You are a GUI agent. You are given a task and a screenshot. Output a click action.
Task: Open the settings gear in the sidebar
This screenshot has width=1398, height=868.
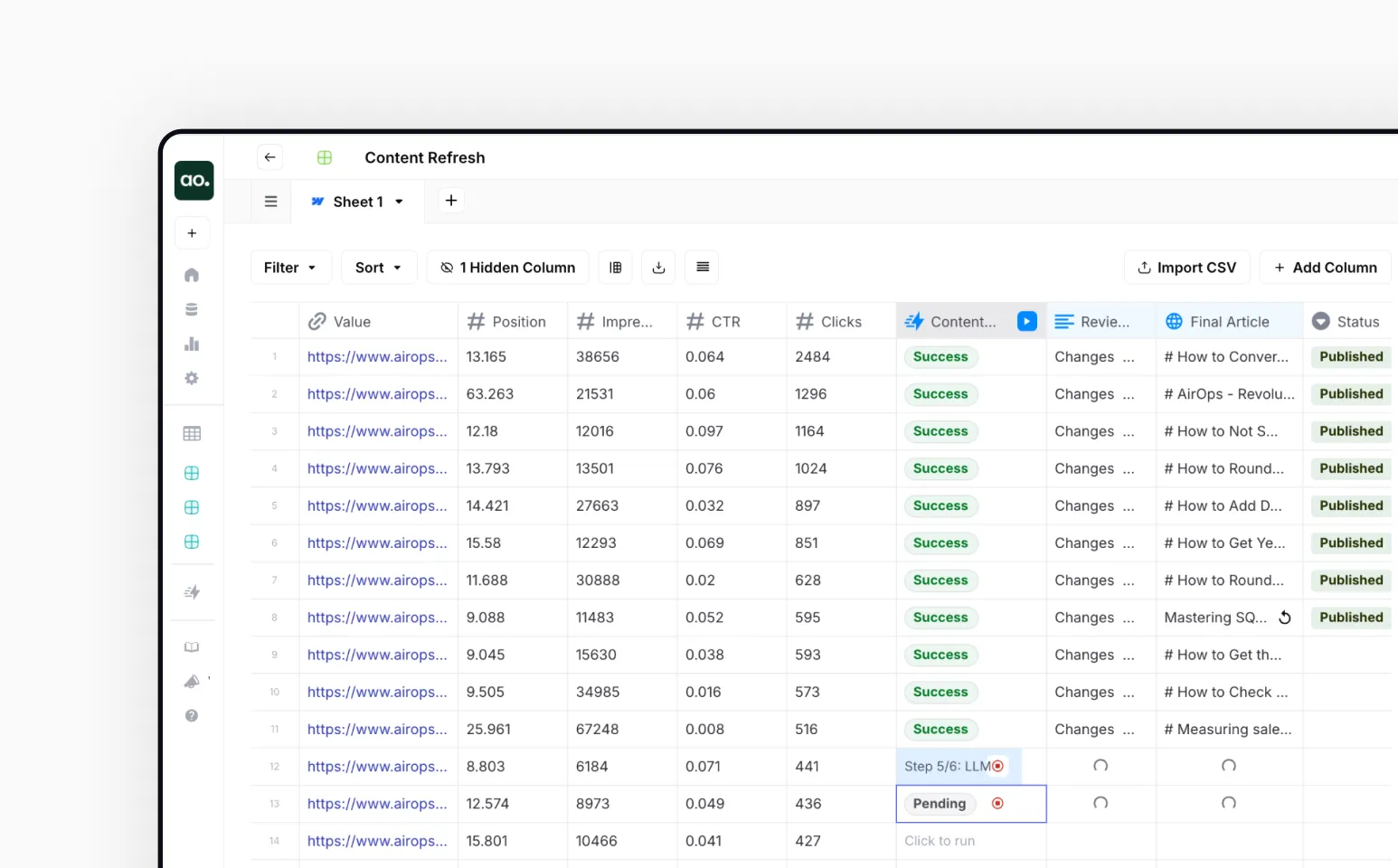pyautogui.click(x=192, y=378)
